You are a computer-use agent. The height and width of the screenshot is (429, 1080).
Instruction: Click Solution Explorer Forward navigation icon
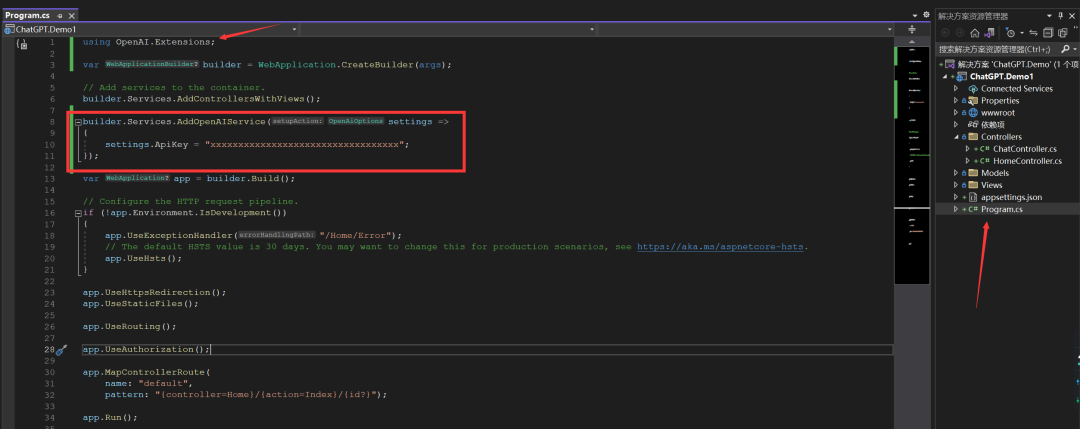pos(959,32)
